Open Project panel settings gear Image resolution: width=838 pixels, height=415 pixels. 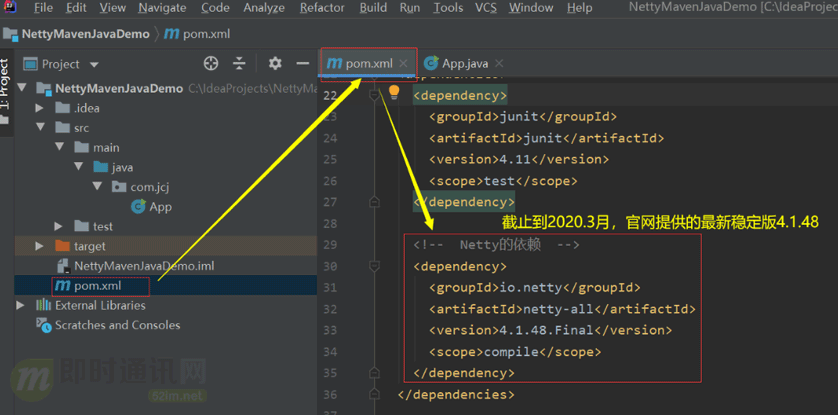pyautogui.click(x=275, y=64)
